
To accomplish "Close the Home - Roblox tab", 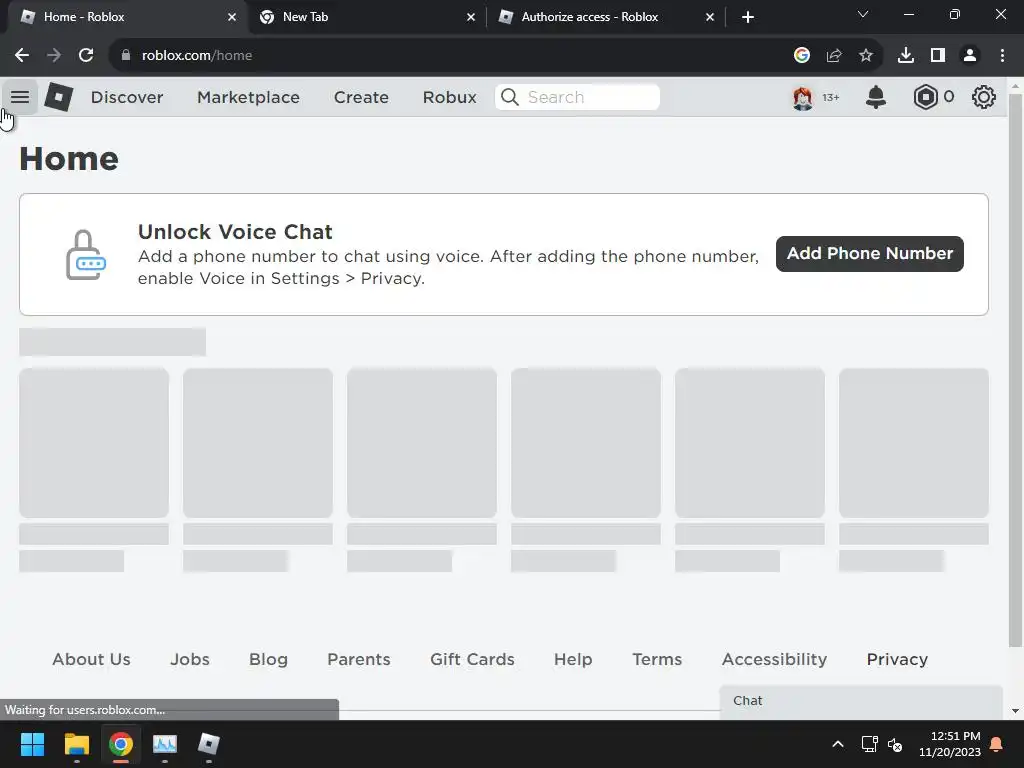I will point(232,17).
